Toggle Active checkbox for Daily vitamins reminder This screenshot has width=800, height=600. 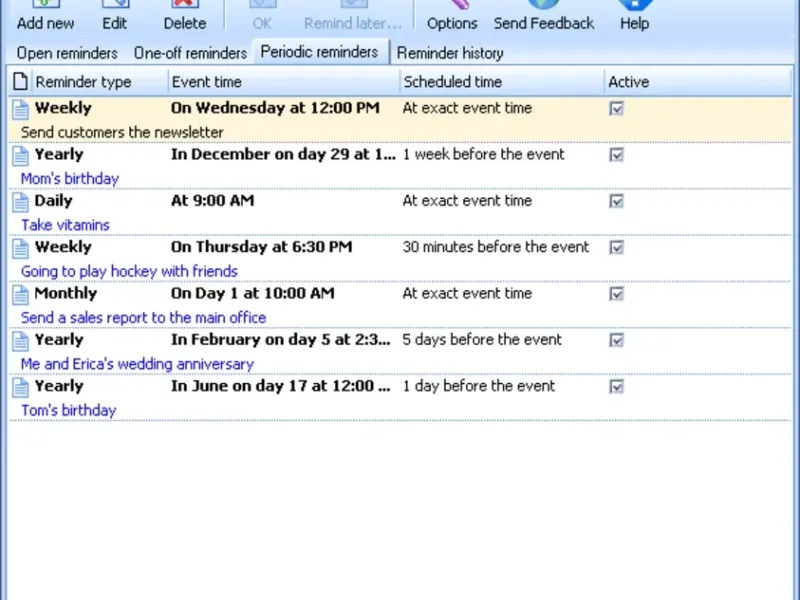point(616,201)
